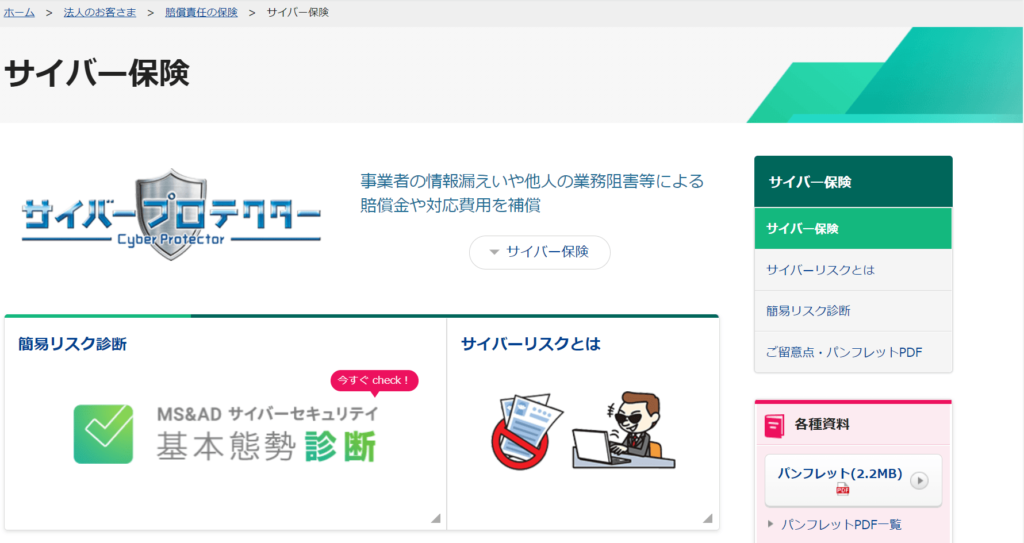Click the 各種資料 heading text

pyautogui.click(x=822, y=425)
